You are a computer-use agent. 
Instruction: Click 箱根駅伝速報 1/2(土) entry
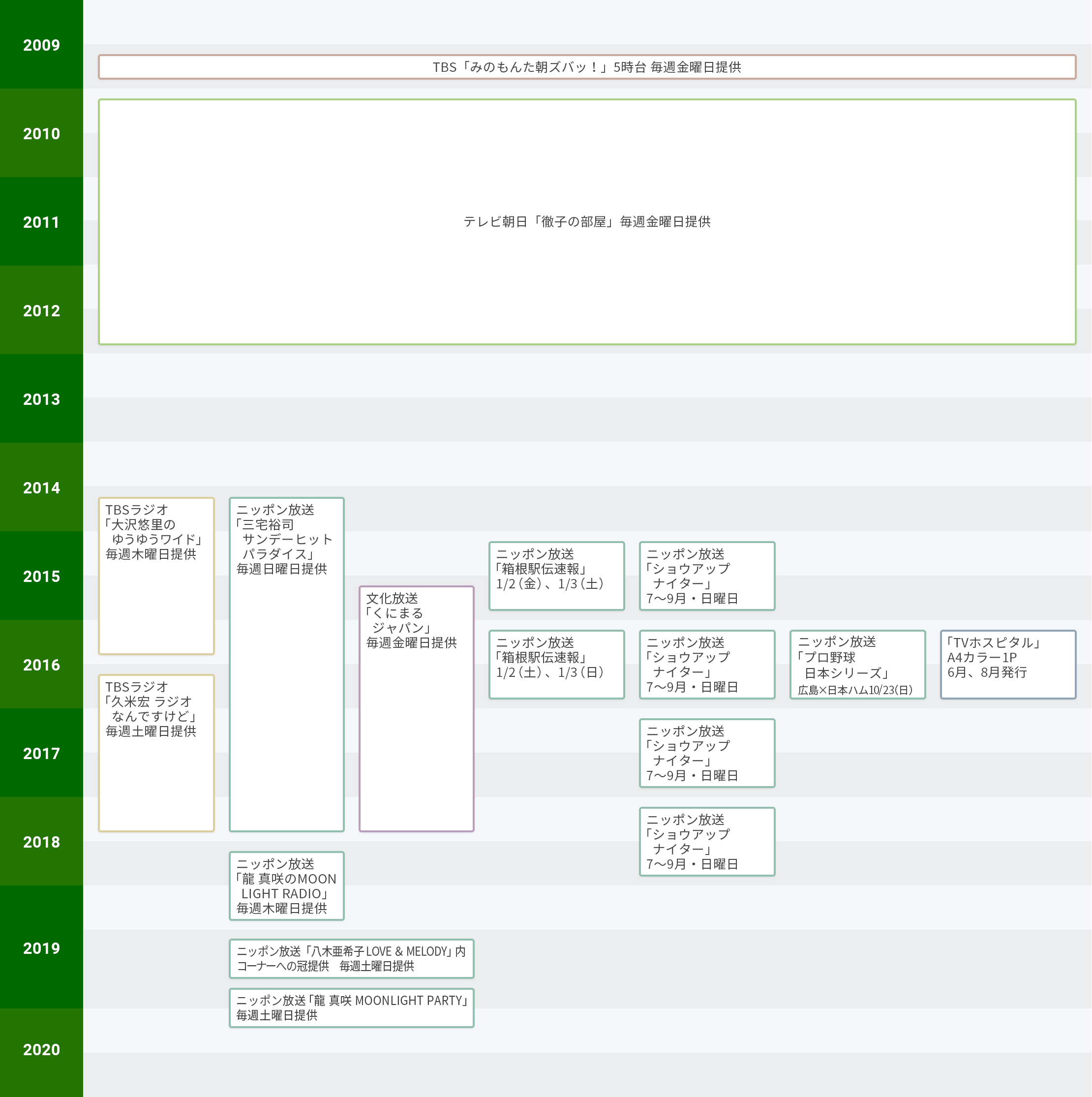[x=556, y=664]
